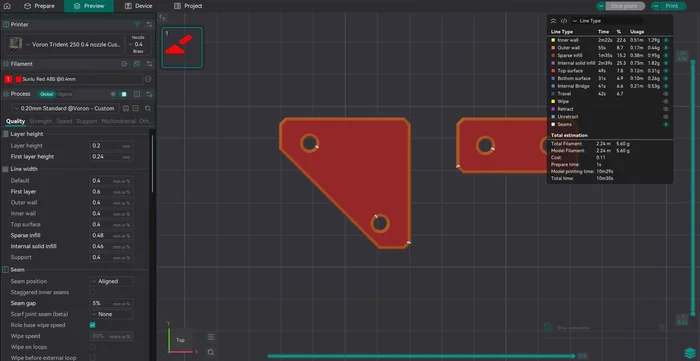Switch to the Prepare tab
Viewport: 700px width, 361px height.
(x=39, y=6)
